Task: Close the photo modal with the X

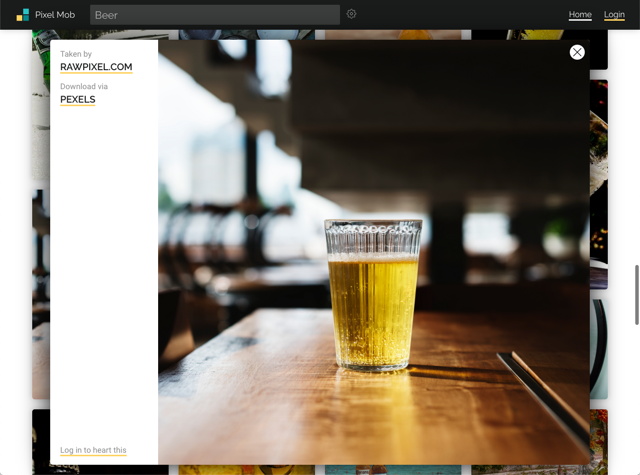Action: pos(577,52)
